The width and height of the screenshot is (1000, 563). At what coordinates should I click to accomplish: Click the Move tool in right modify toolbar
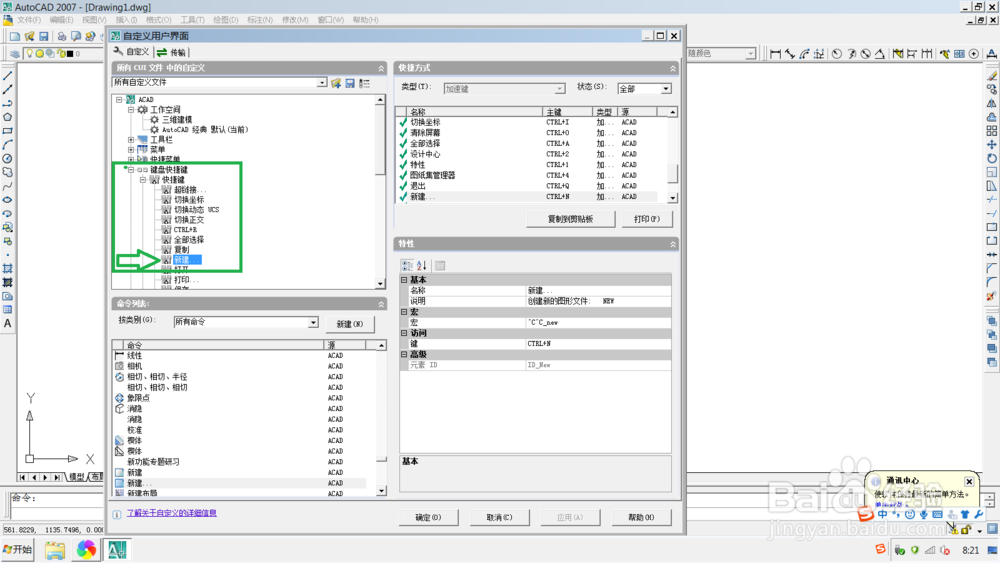tap(991, 145)
